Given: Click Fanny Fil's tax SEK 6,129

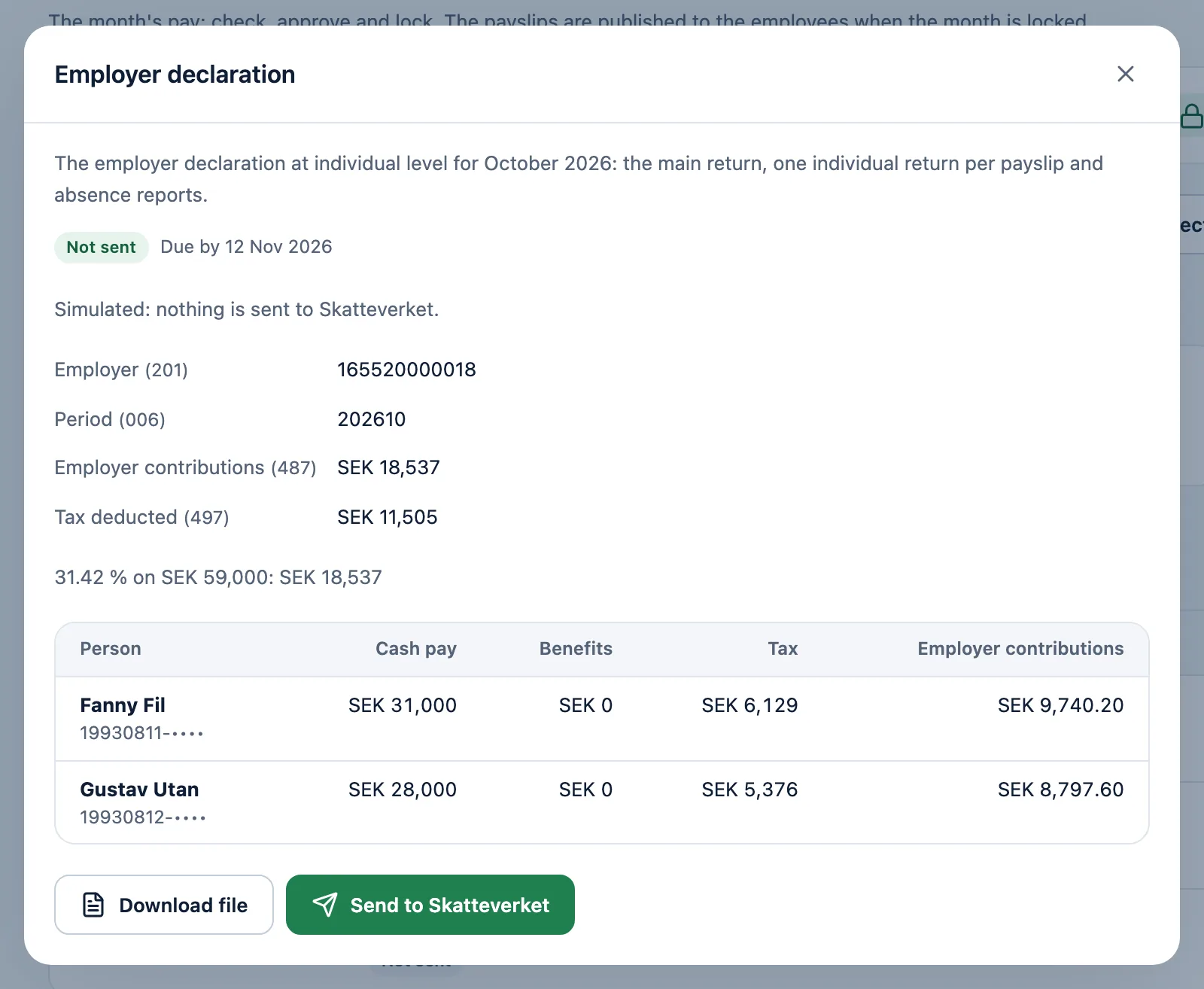Looking at the screenshot, I should point(749,705).
